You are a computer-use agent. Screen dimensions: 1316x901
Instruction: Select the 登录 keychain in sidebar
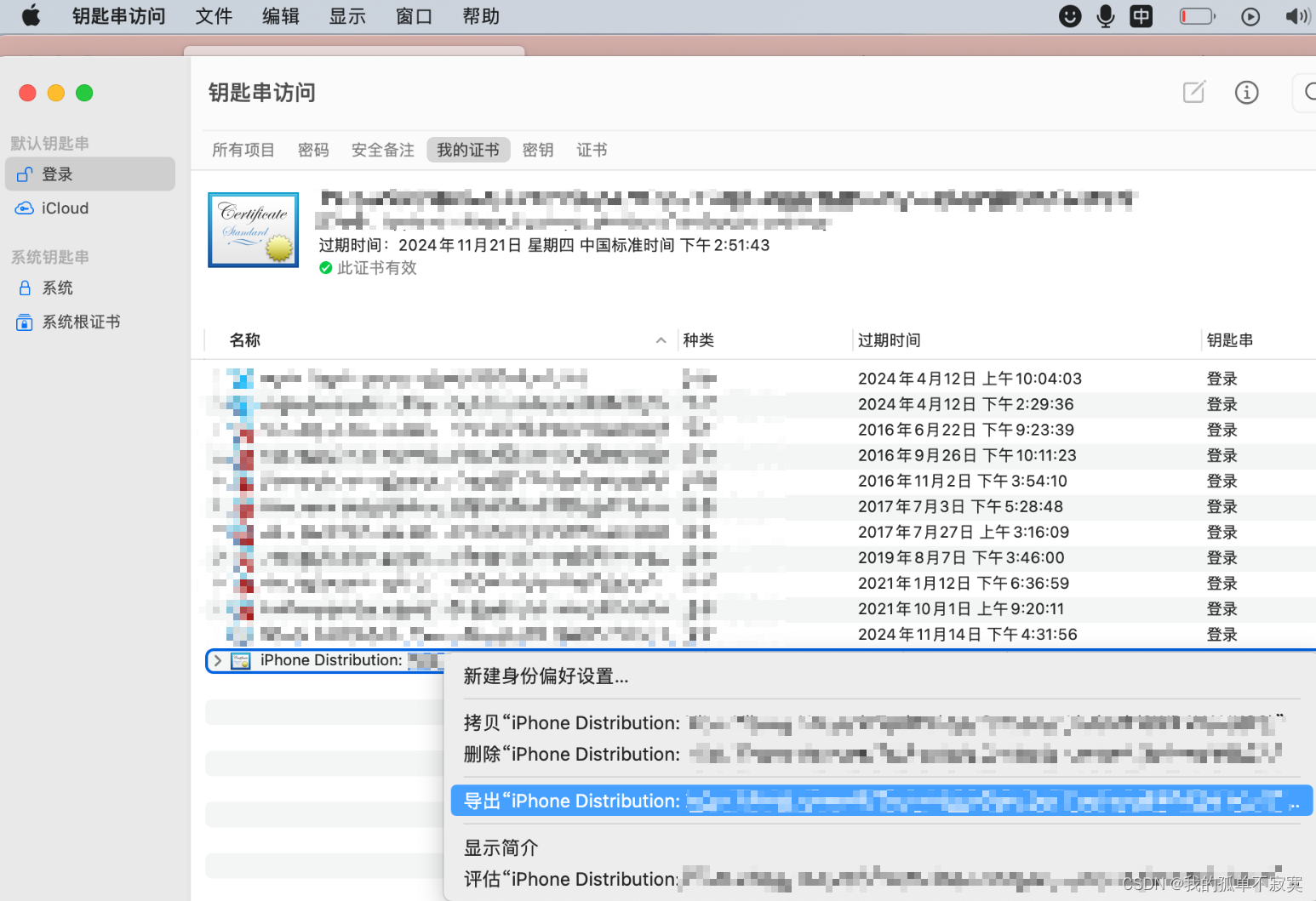point(90,174)
